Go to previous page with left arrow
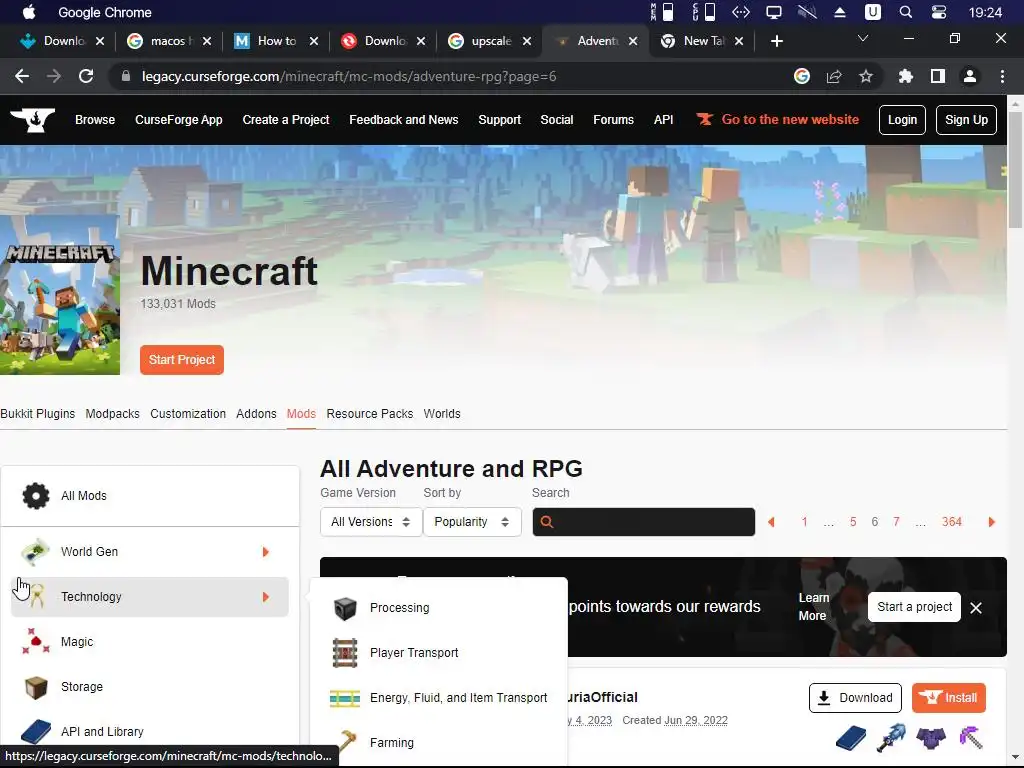Viewport: 1024px width, 768px height. pyautogui.click(x=771, y=522)
